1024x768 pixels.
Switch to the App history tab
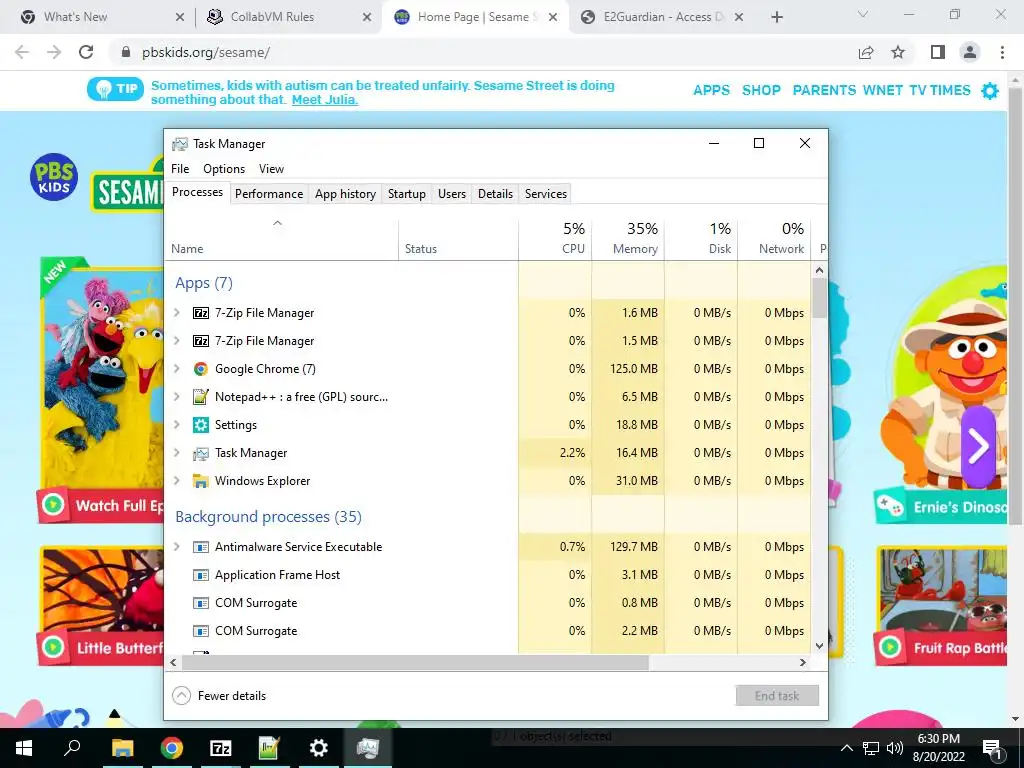coord(345,194)
